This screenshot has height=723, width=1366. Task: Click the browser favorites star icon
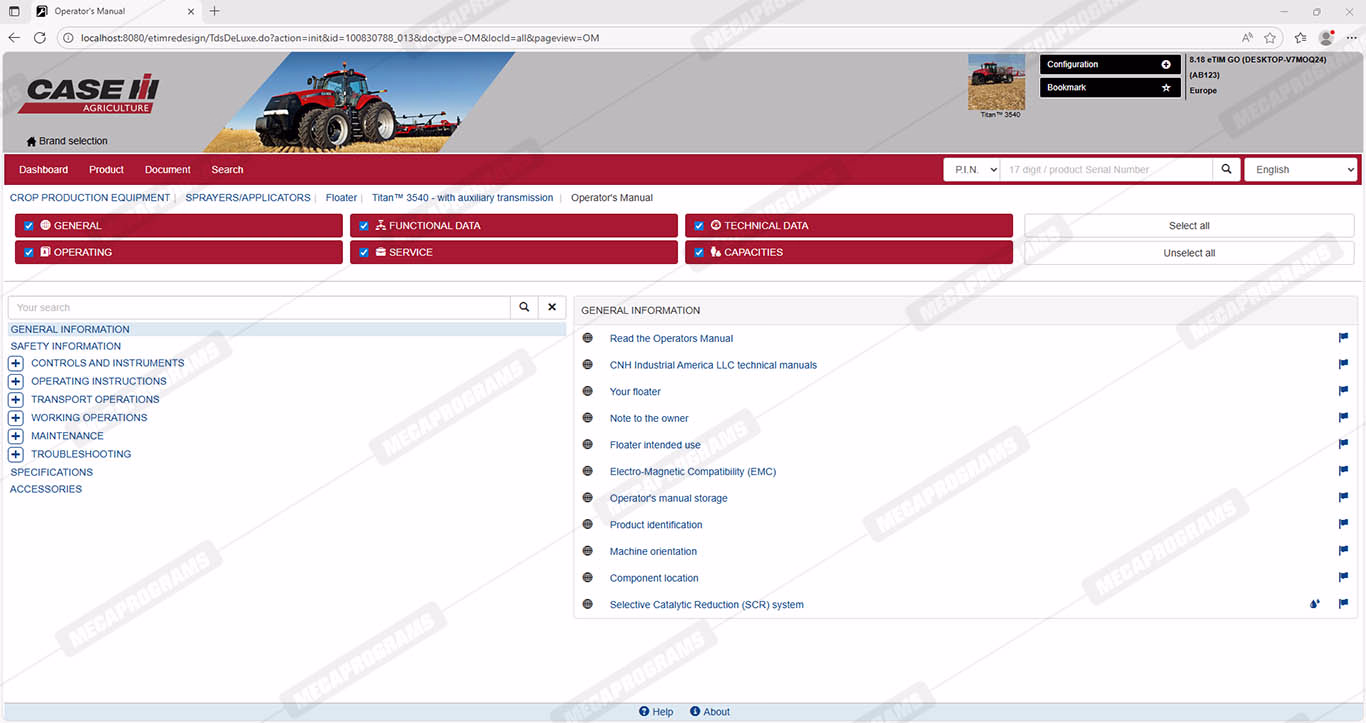click(x=1270, y=38)
